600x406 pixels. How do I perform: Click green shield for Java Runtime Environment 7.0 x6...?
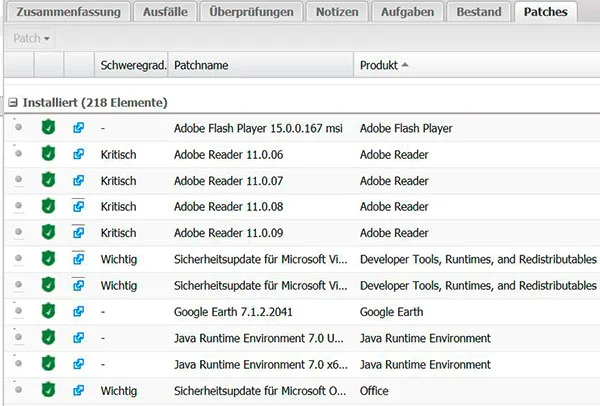[x=48, y=363]
